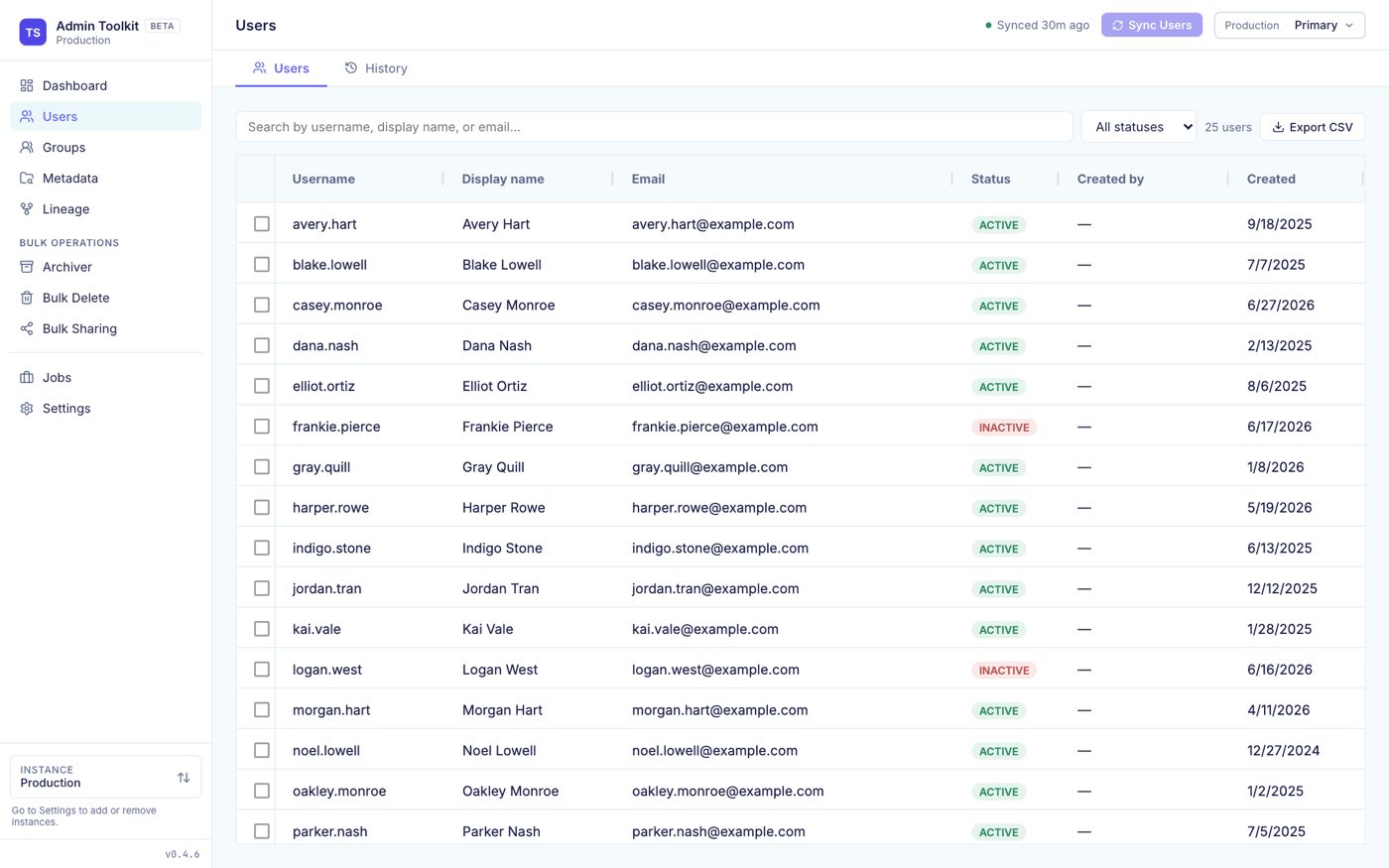1389x868 pixels.
Task: Click the Lineage branch icon
Action: click(x=27, y=208)
